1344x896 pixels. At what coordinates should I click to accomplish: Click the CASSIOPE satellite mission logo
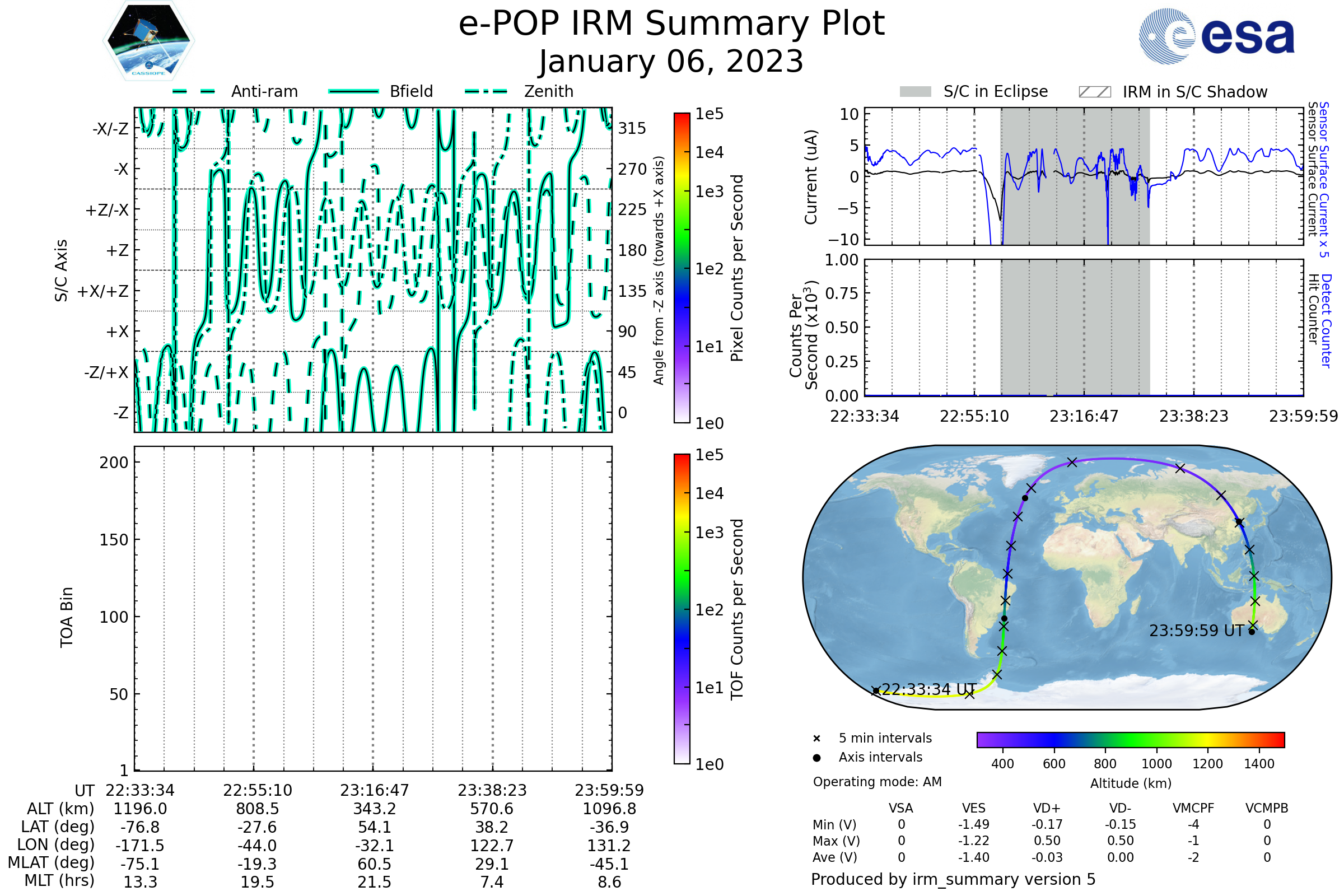[x=148, y=41]
